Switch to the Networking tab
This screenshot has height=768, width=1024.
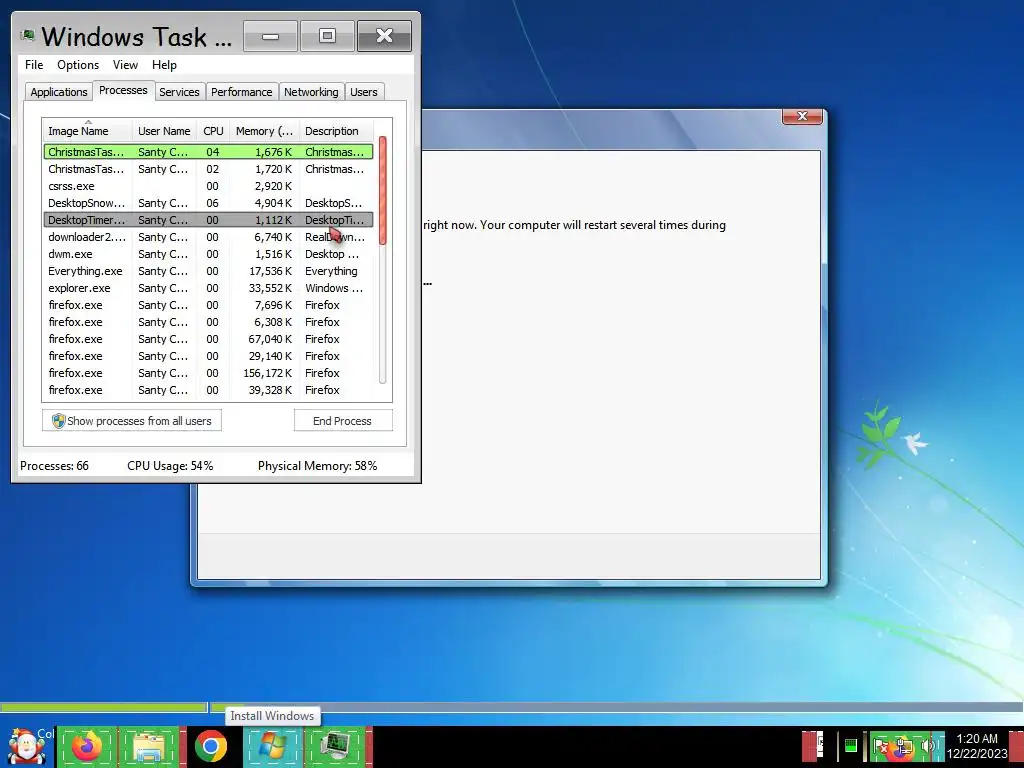pos(311,92)
